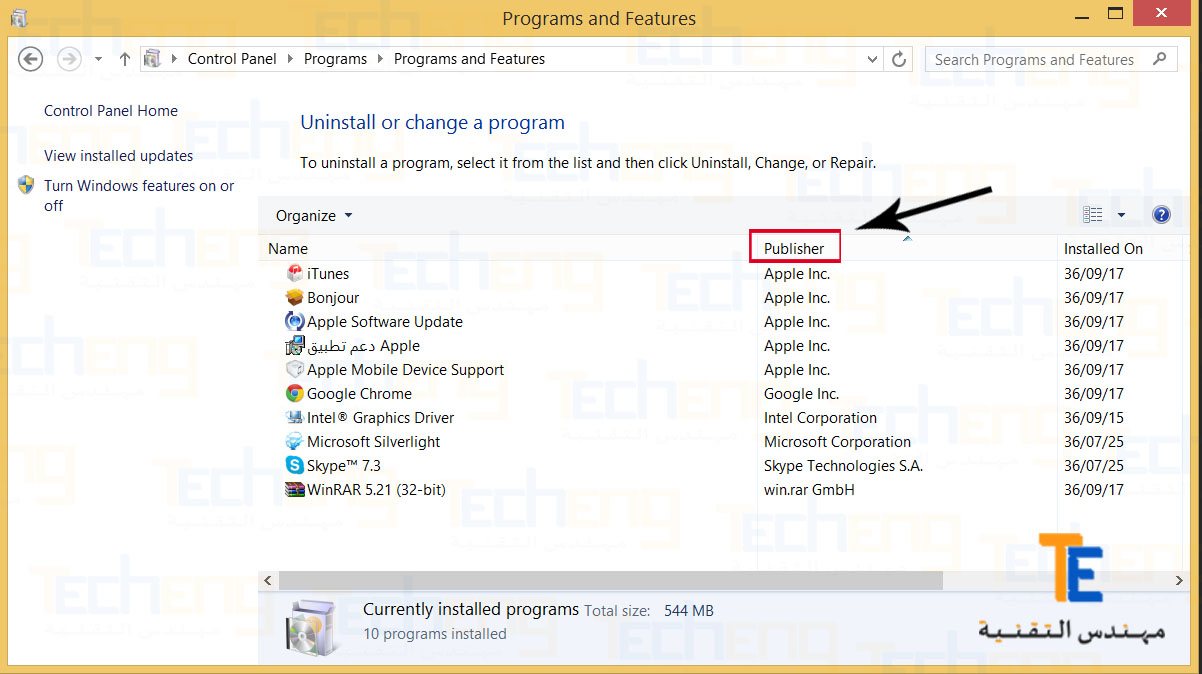Image resolution: width=1202 pixels, height=674 pixels.
Task: Click the window system icon in the title bar
Action: click(18, 17)
